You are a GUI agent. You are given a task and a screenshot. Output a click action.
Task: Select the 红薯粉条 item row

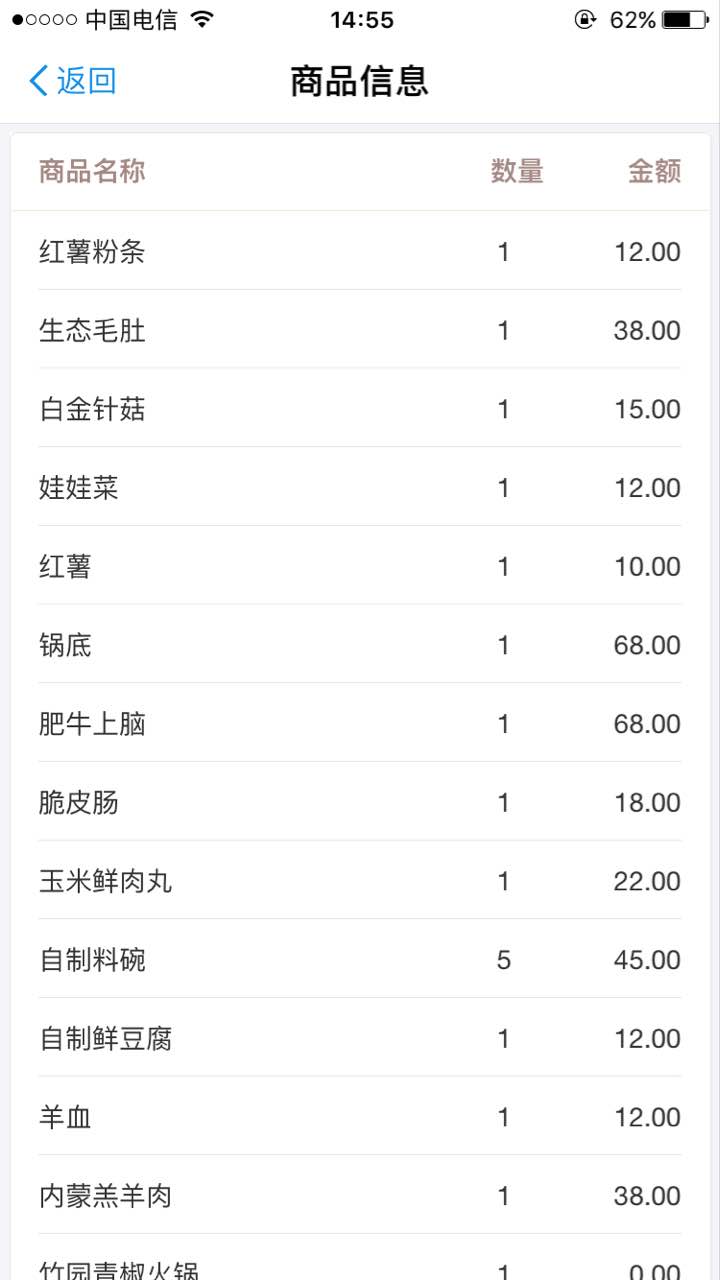(x=360, y=252)
